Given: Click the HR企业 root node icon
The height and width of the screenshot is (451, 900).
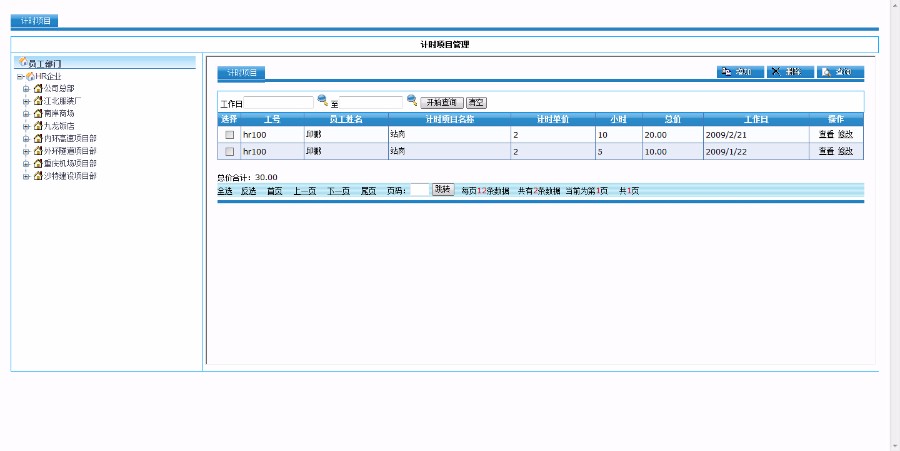Looking at the screenshot, I should [30, 76].
